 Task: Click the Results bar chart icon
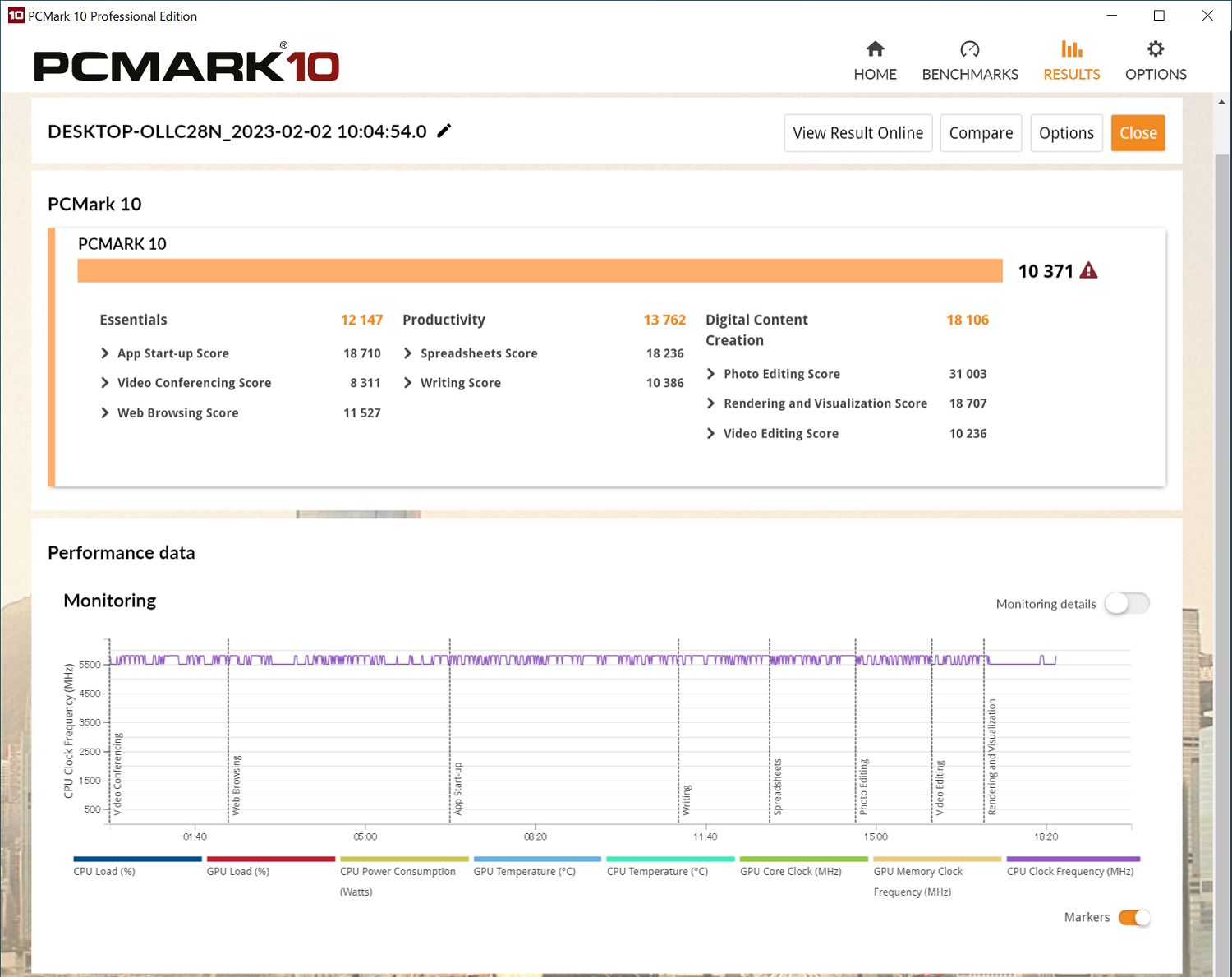tap(1072, 49)
